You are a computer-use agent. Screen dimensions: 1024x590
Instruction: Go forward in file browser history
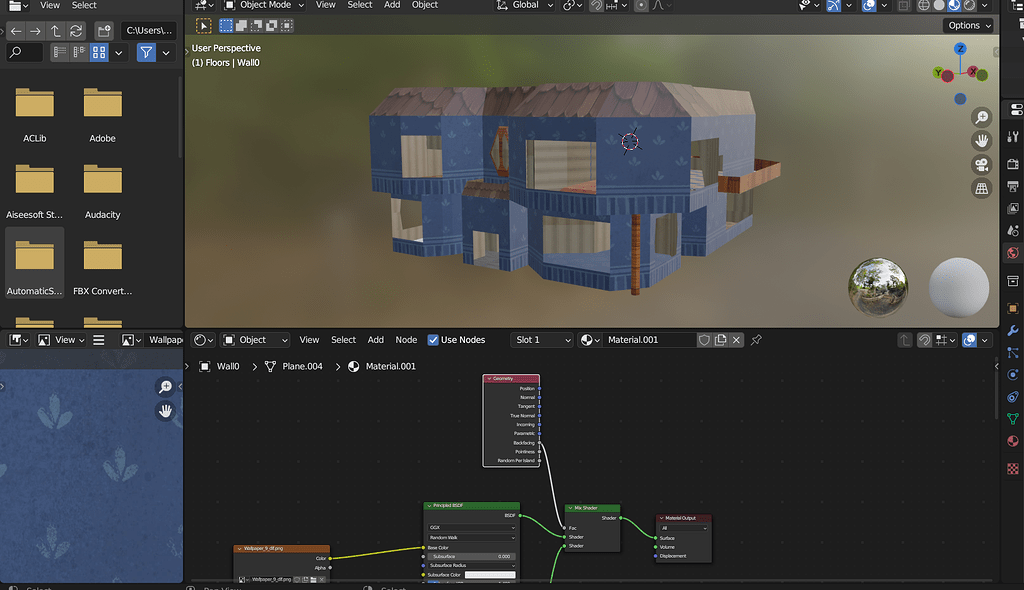coord(35,31)
